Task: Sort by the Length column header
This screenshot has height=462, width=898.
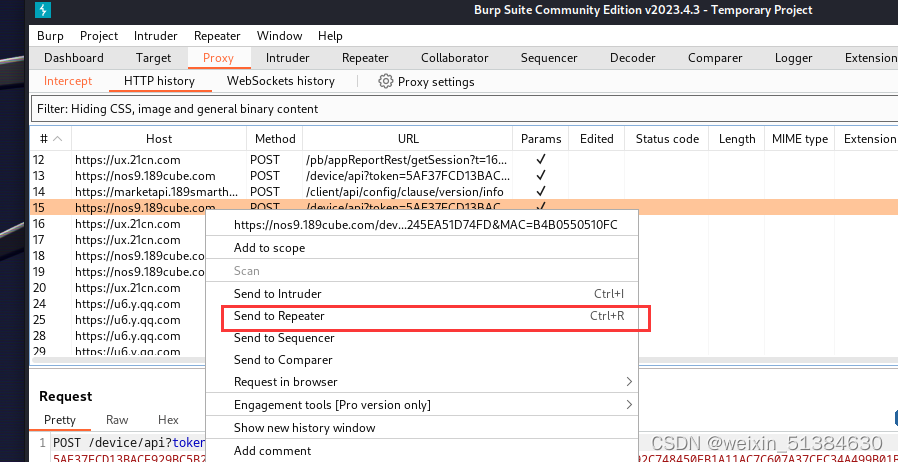Action: pos(737,139)
